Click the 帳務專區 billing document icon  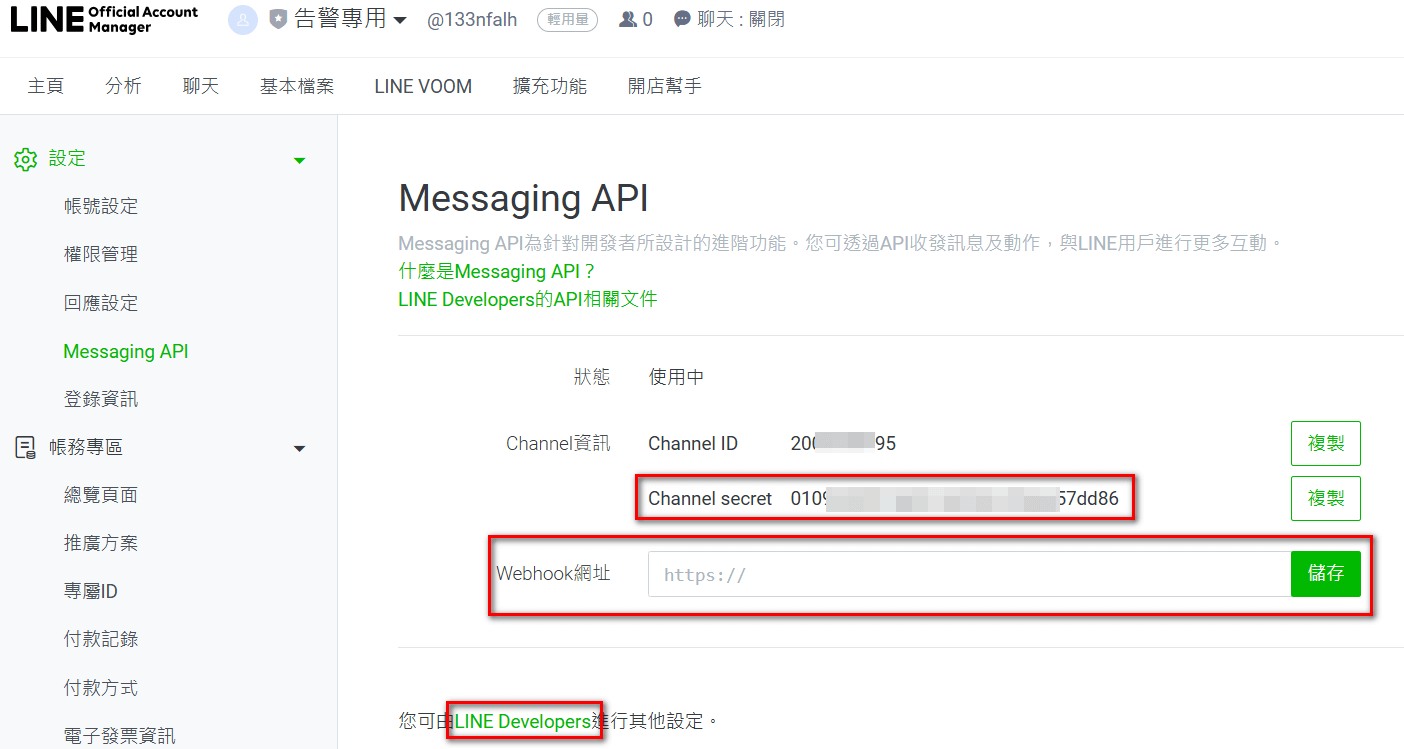[x=25, y=448]
